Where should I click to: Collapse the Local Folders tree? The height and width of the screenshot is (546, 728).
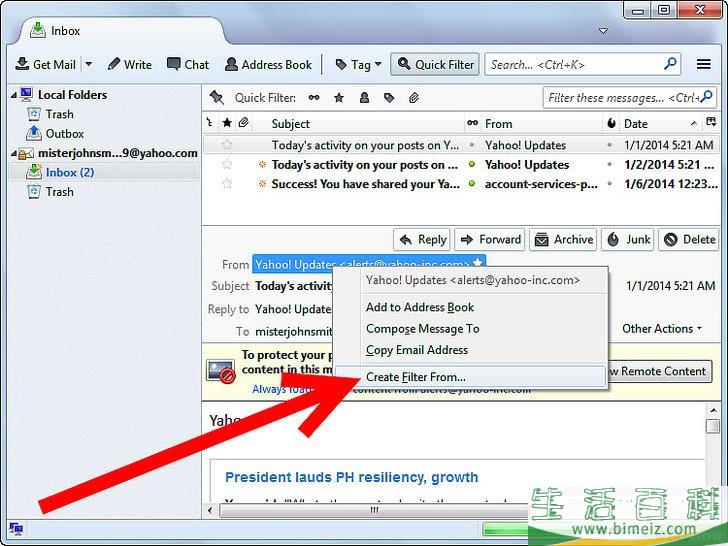tap(13, 95)
